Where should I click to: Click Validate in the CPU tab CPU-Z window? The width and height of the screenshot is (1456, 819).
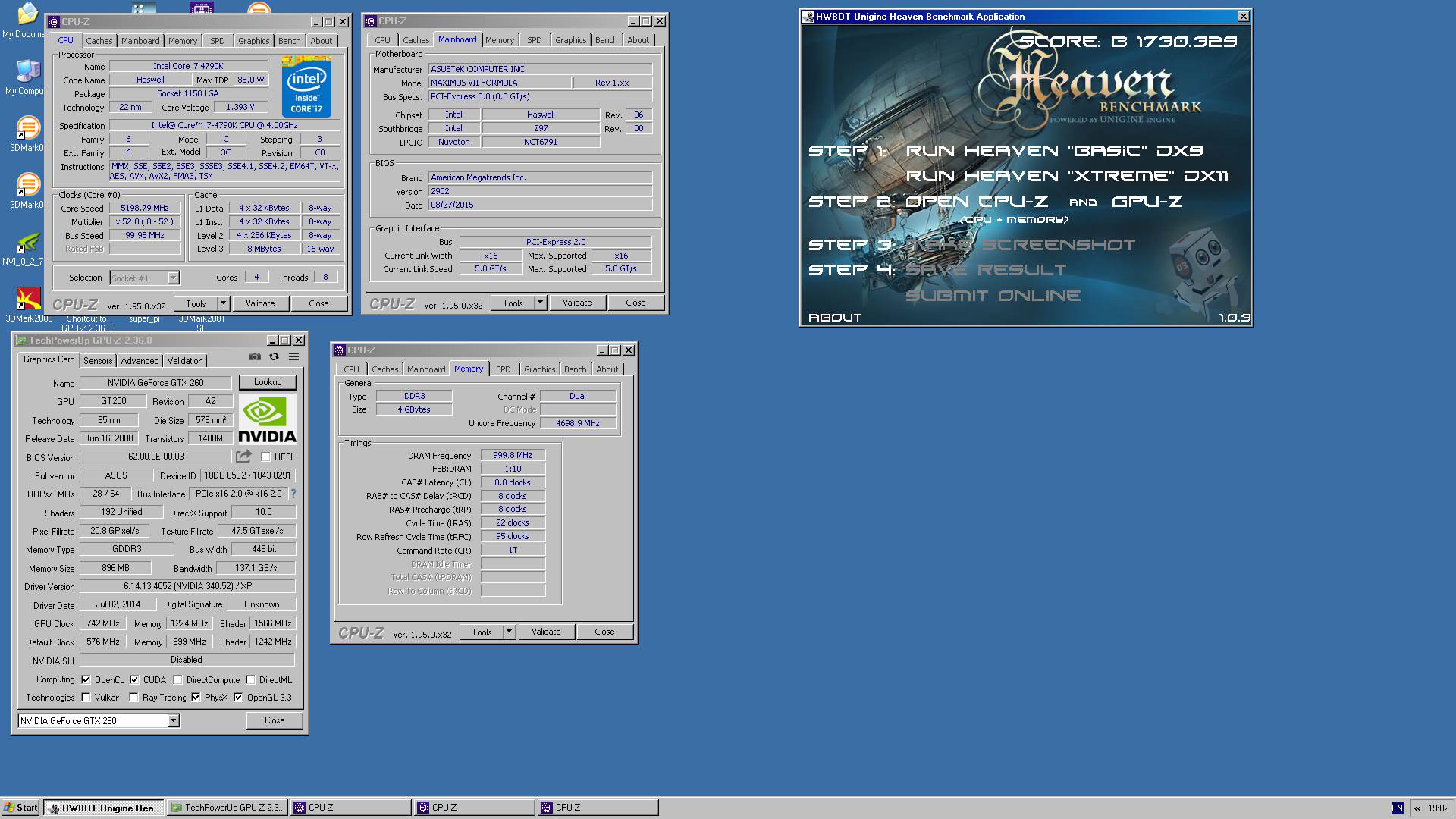click(x=260, y=303)
